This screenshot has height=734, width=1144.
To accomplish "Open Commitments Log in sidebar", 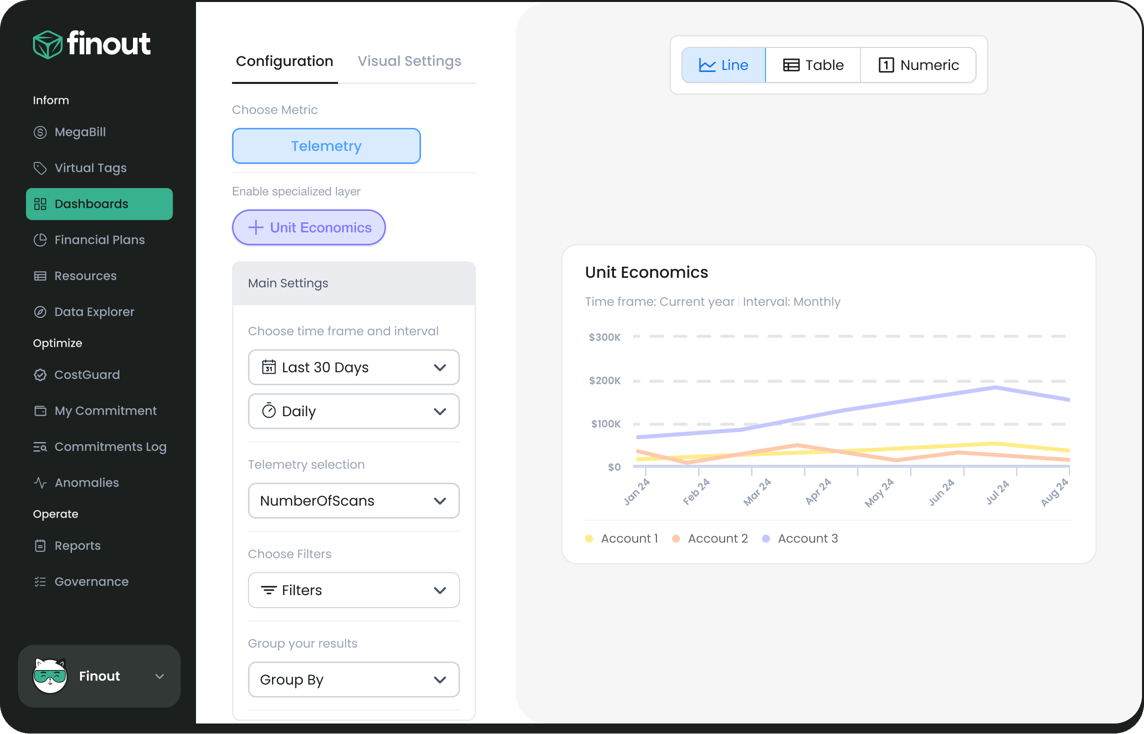I will pos(99,447).
